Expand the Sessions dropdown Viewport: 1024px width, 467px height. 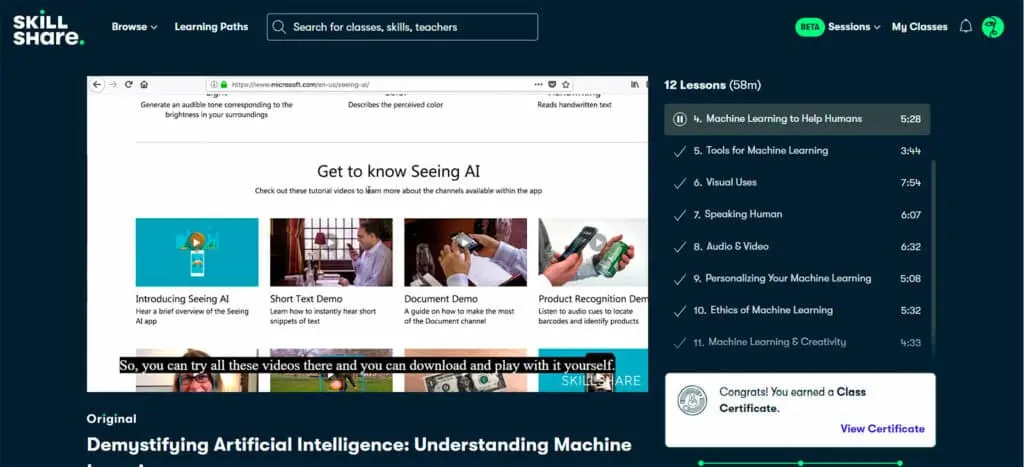[854, 27]
